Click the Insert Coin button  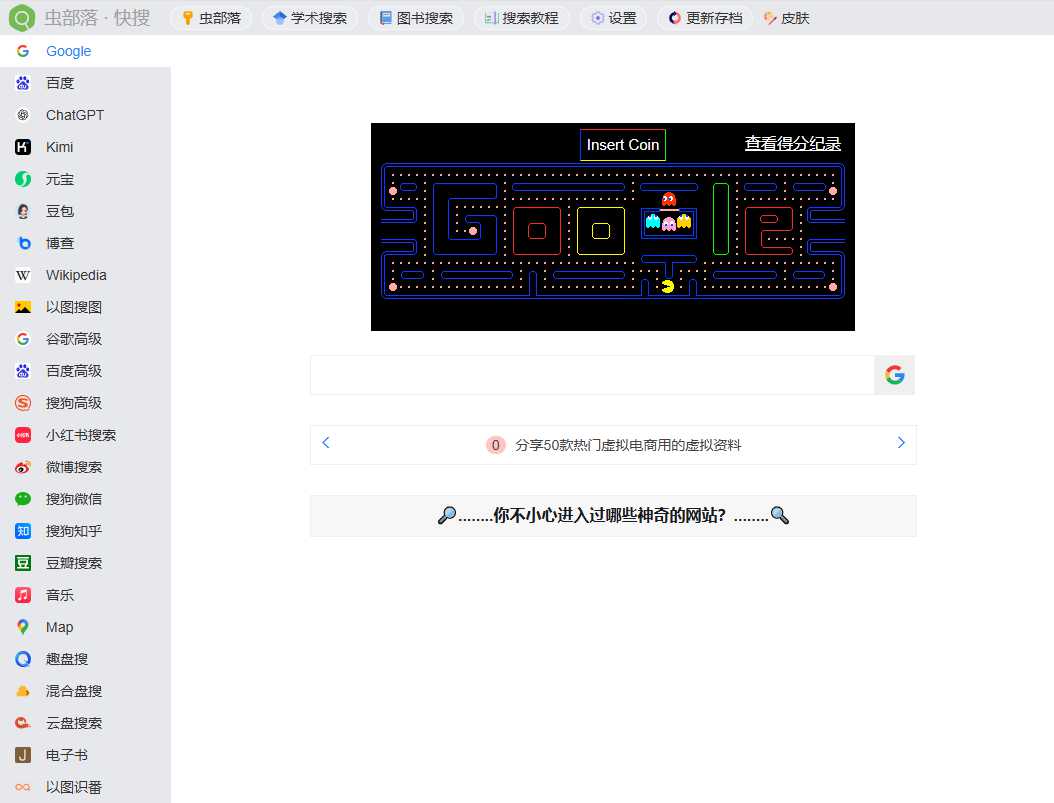click(622, 145)
